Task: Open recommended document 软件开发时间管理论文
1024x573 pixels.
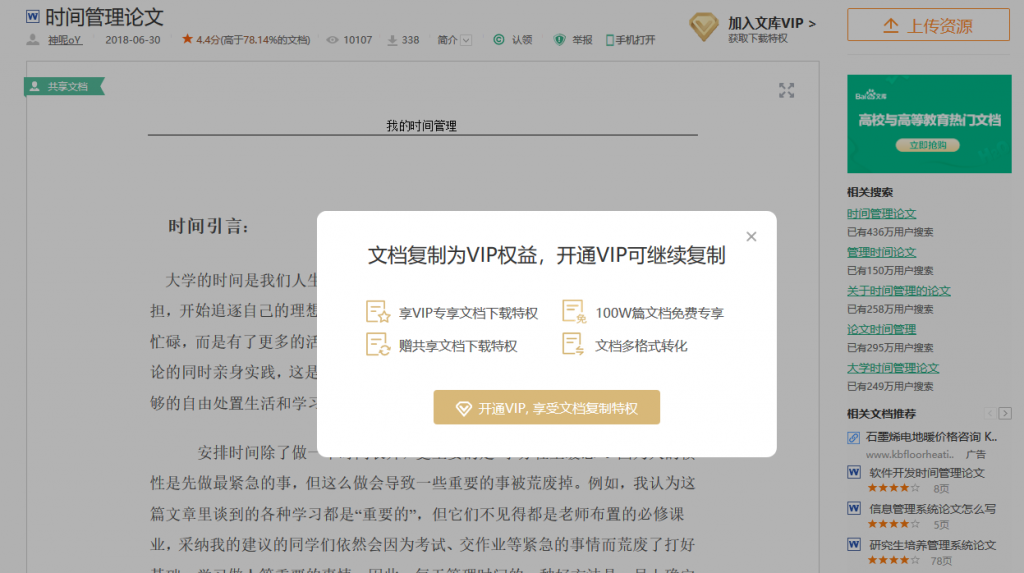Action: 926,473
